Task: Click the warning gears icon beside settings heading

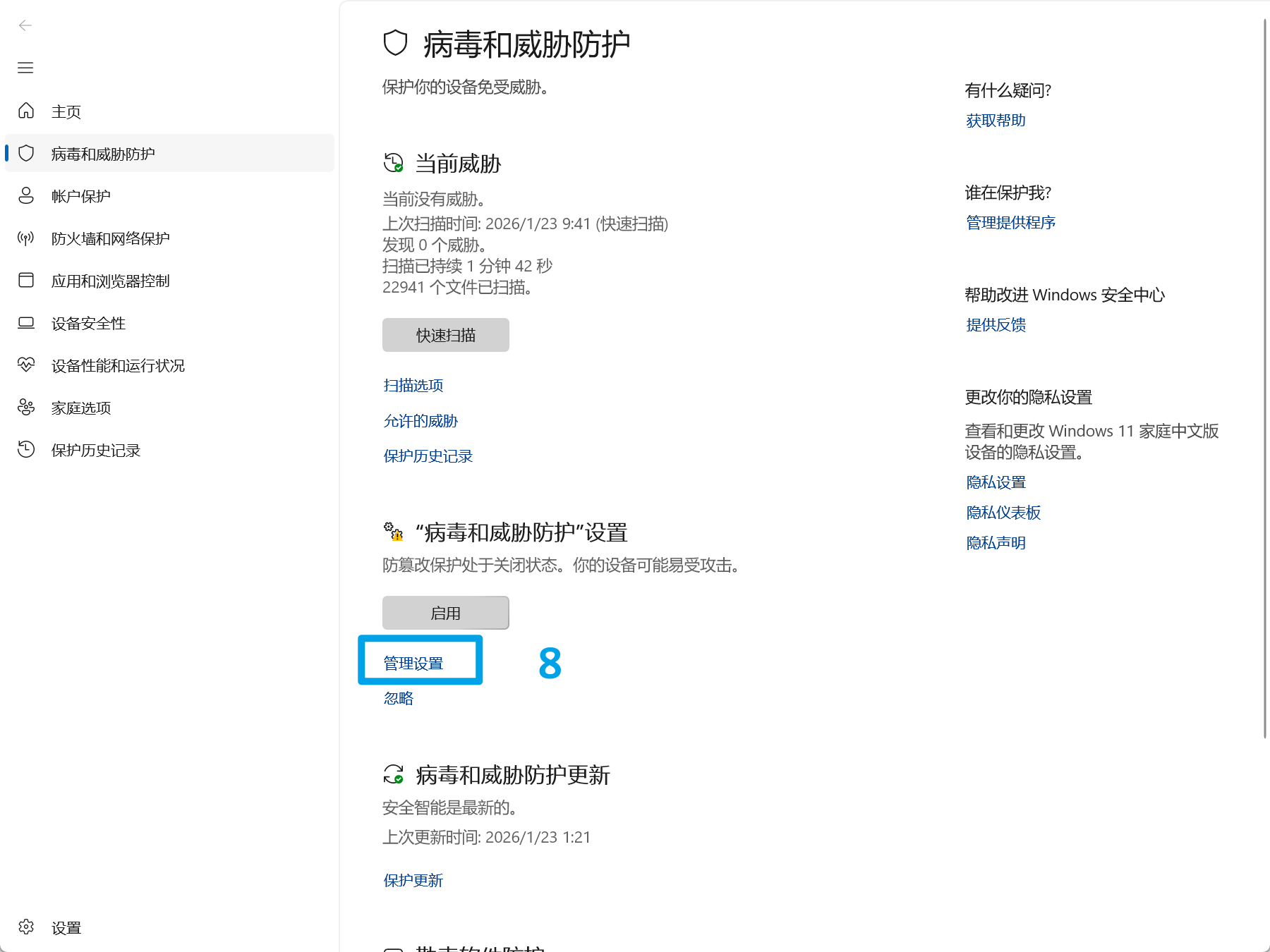Action: point(394,532)
